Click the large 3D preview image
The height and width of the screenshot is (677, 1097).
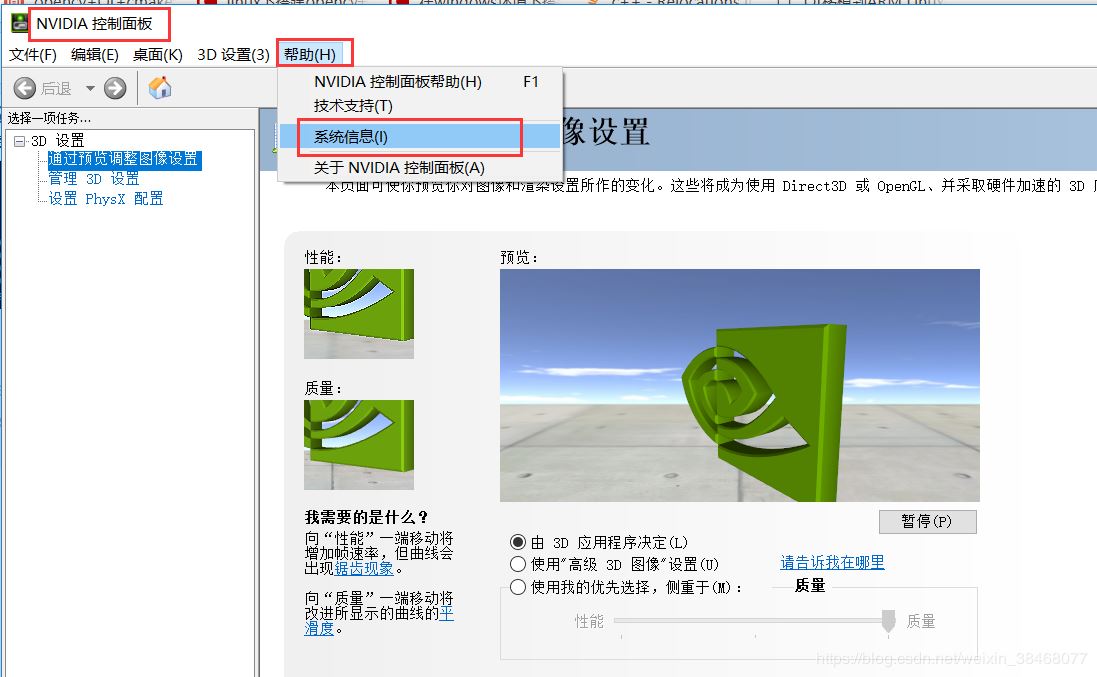739,385
